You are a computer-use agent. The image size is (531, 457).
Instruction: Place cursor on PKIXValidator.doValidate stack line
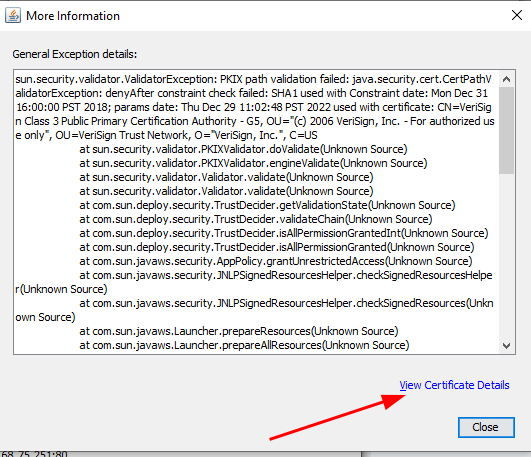click(243, 149)
